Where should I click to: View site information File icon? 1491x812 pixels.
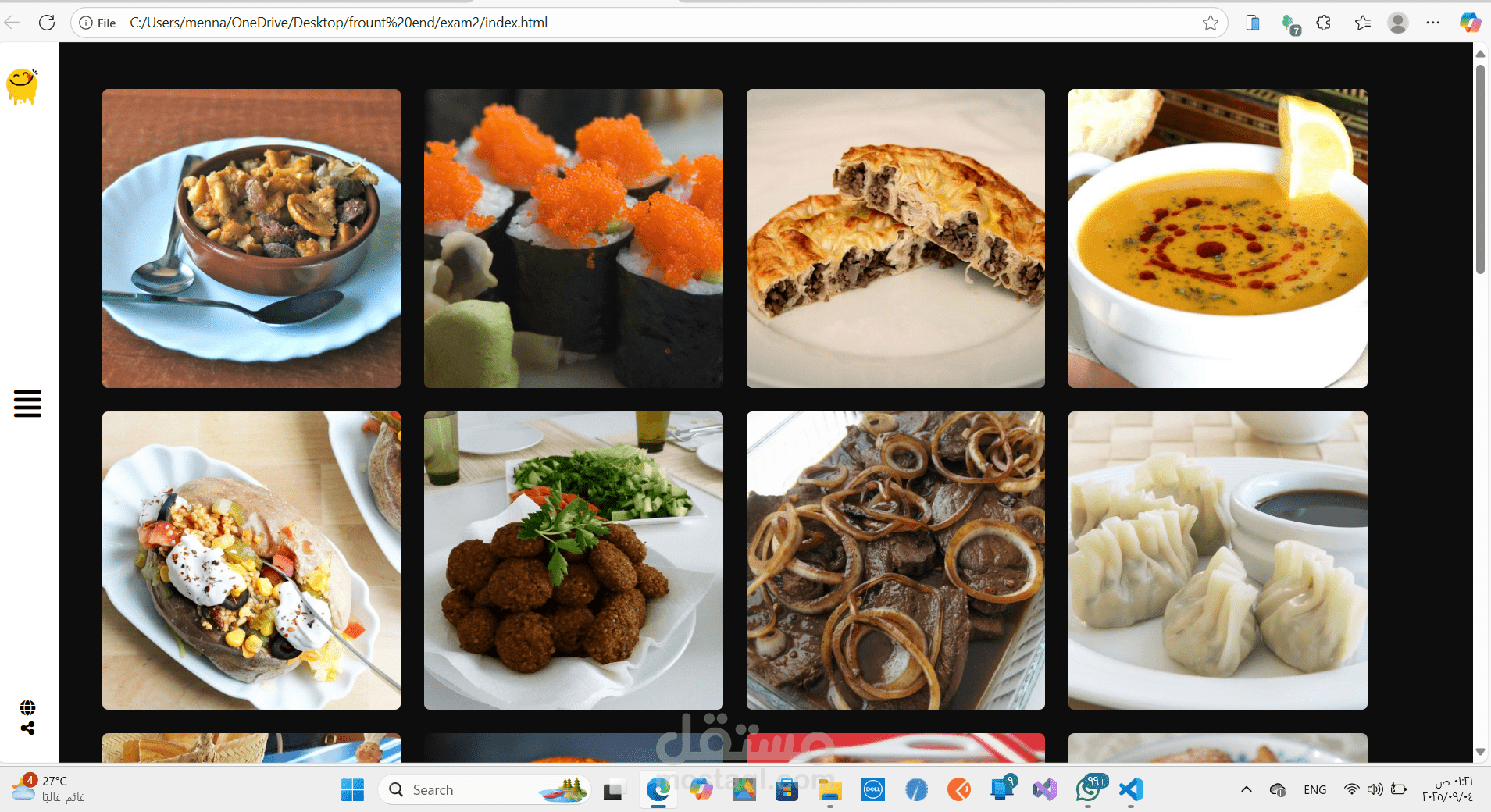click(98, 23)
